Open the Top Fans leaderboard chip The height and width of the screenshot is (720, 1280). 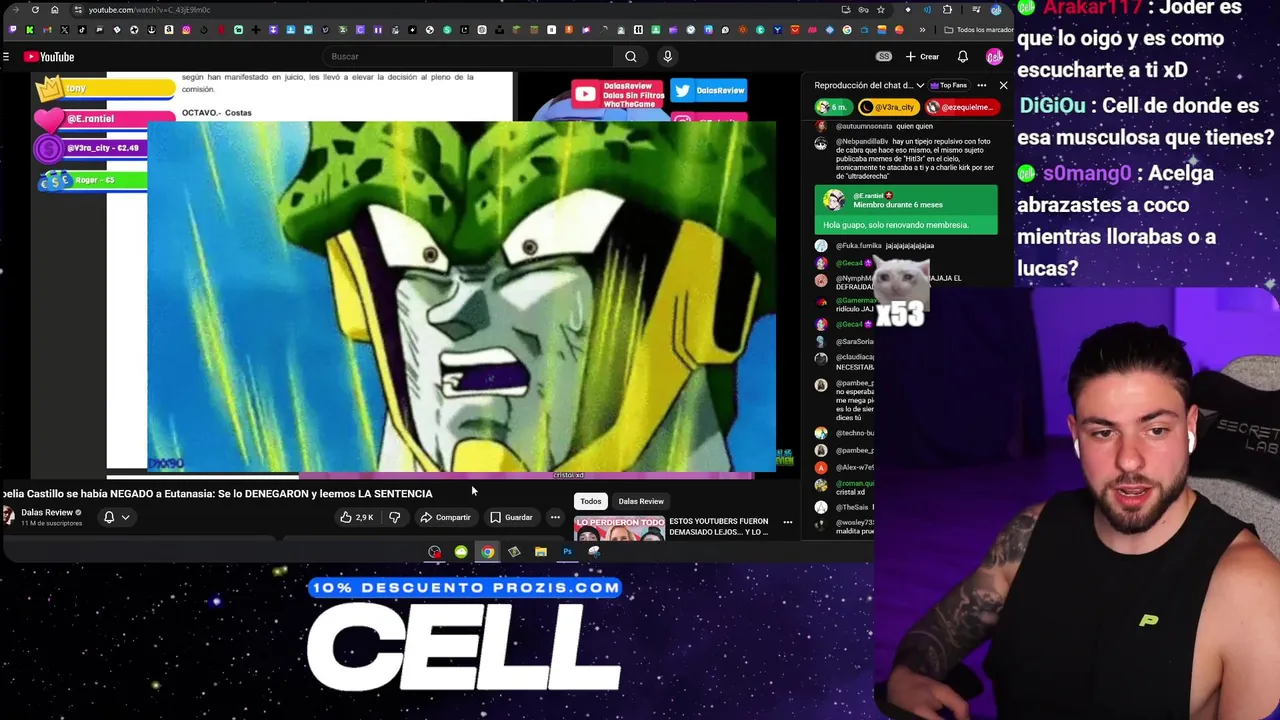point(949,85)
